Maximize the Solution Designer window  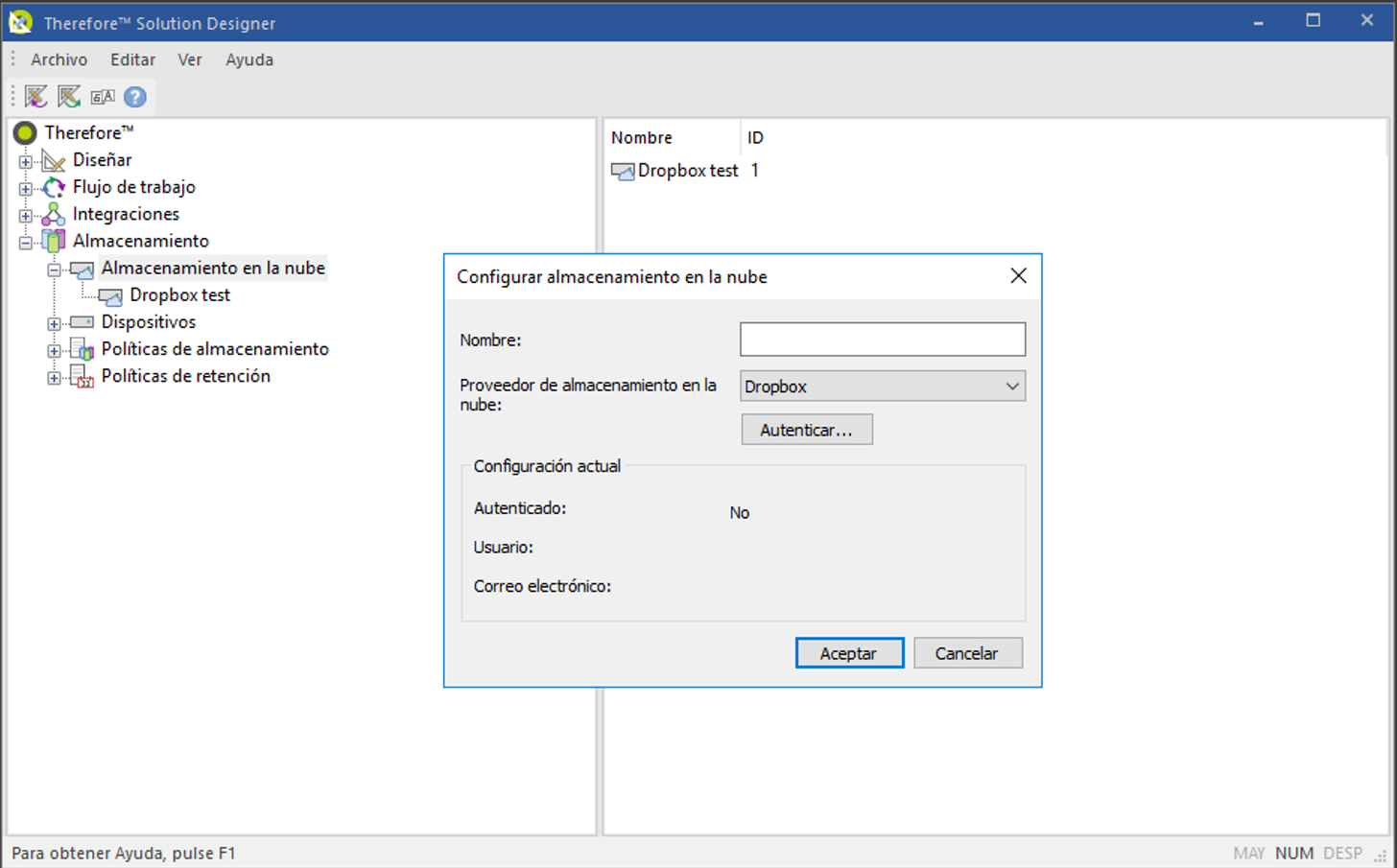click(x=1313, y=21)
